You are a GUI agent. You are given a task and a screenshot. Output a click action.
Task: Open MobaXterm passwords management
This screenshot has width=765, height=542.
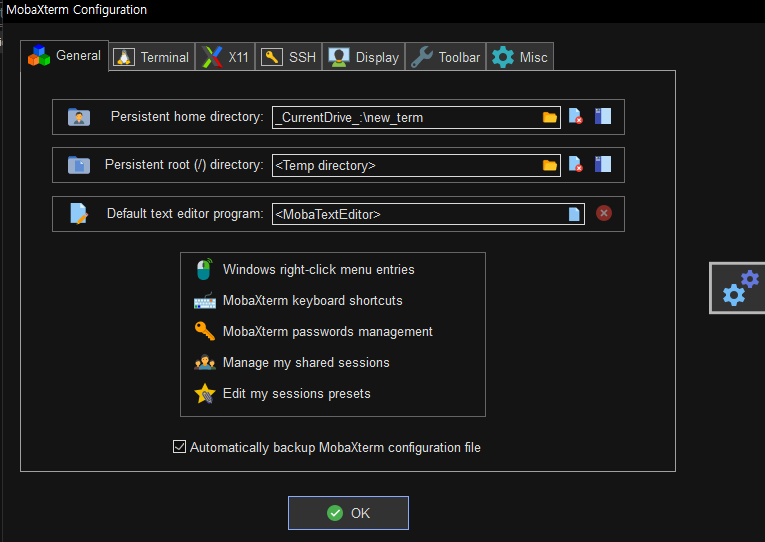(x=327, y=332)
